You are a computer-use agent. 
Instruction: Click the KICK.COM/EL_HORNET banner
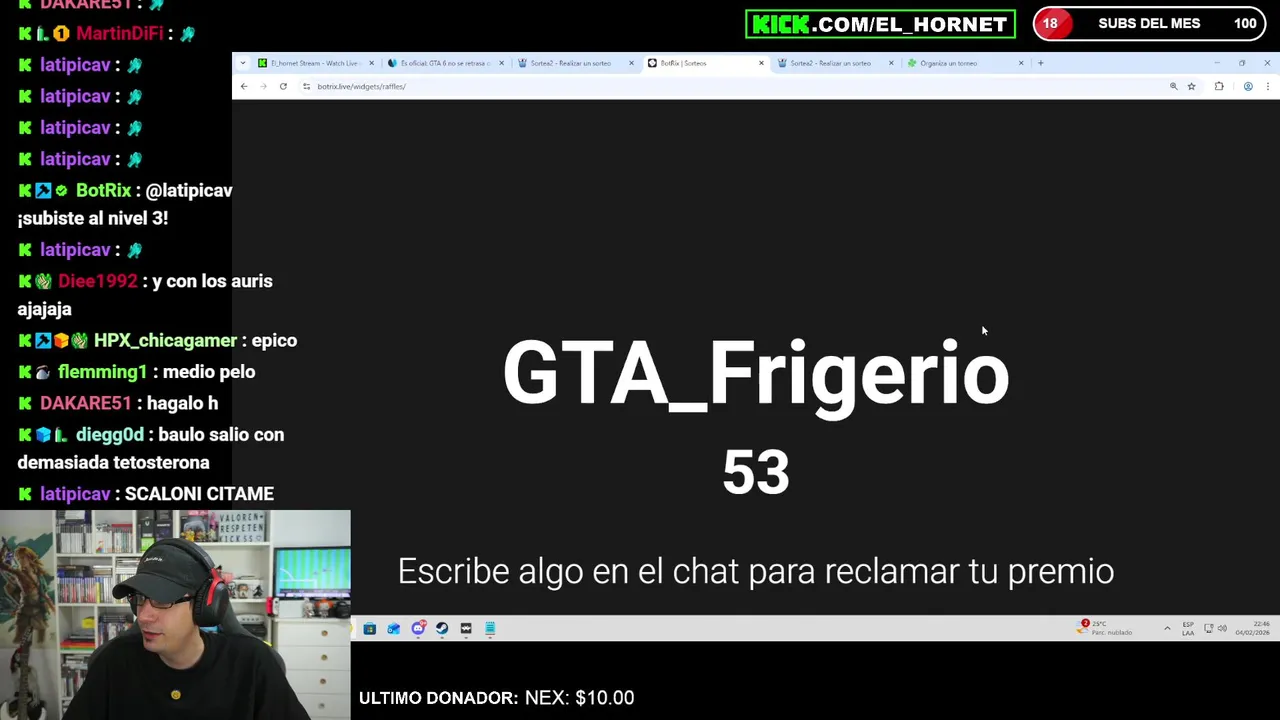click(x=880, y=24)
